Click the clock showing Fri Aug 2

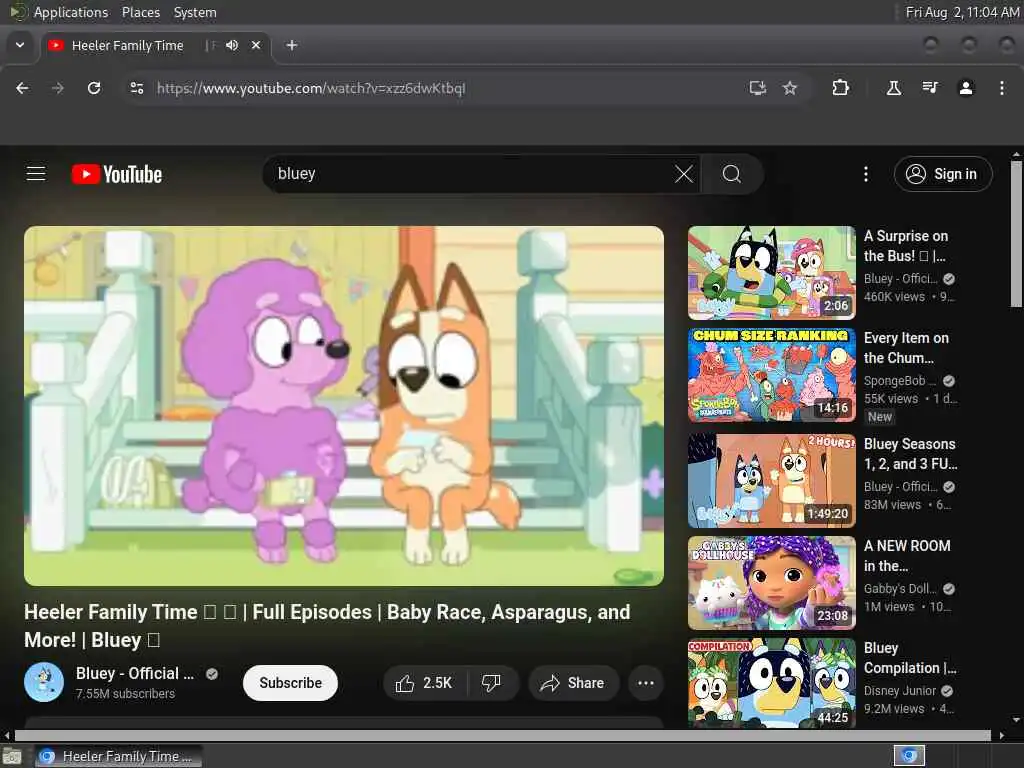(x=962, y=12)
